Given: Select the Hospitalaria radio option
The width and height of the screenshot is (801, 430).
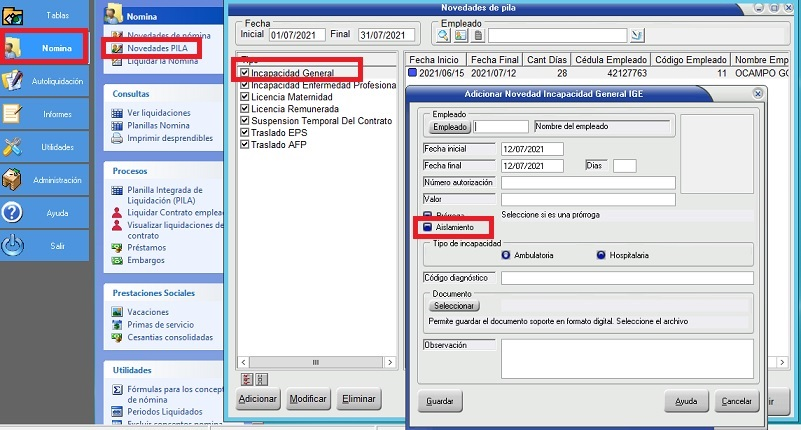Looking at the screenshot, I should [x=601, y=255].
